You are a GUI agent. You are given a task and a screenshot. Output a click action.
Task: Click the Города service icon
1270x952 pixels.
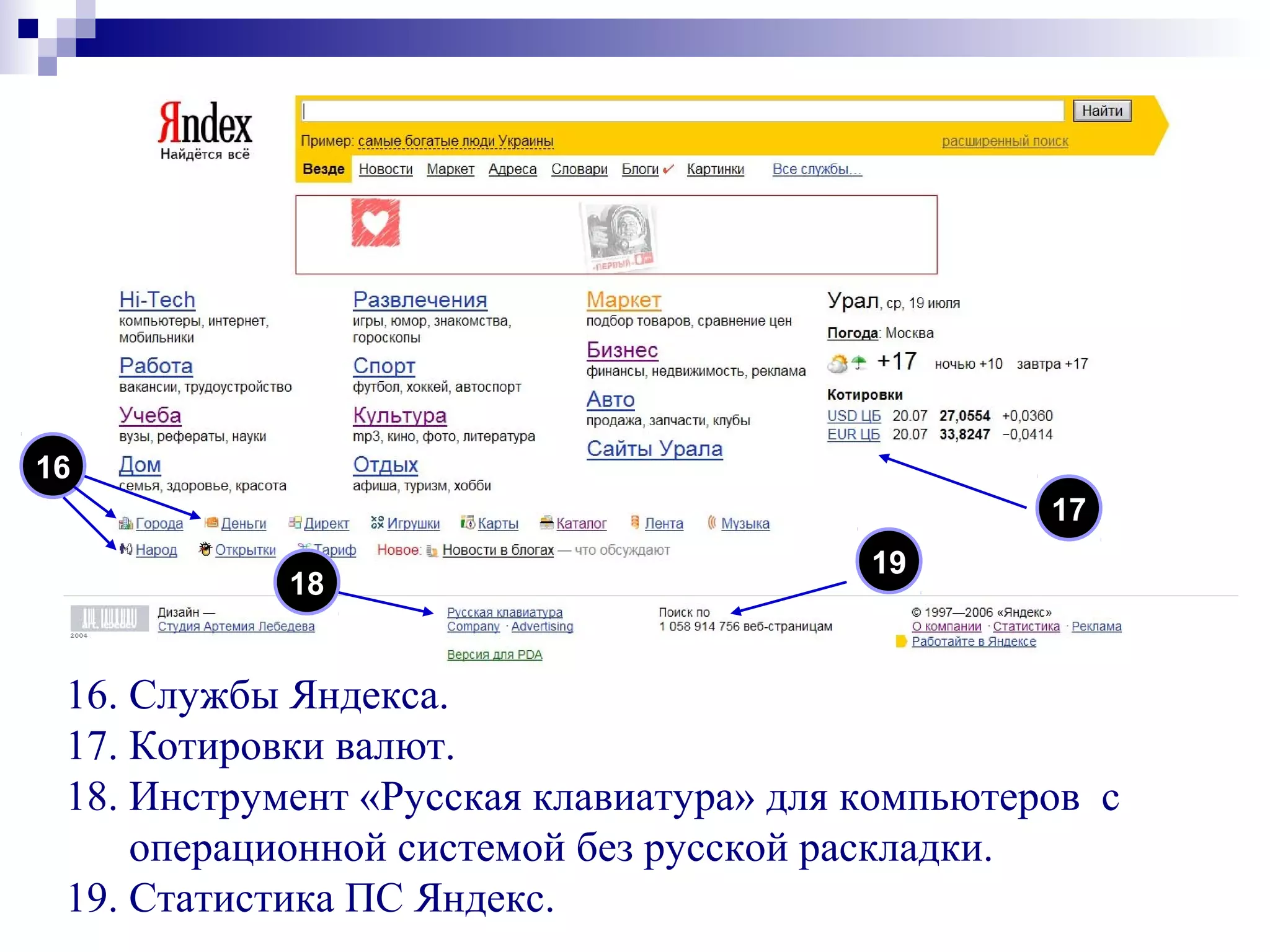(x=125, y=524)
